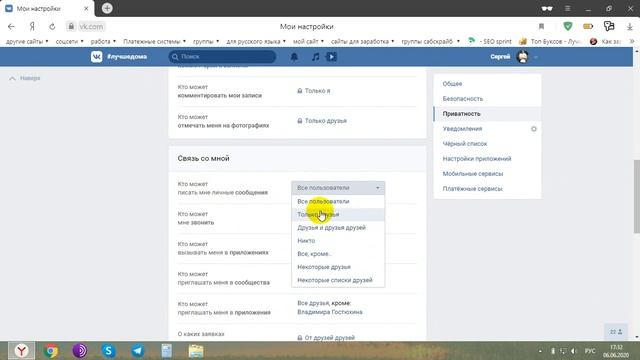Click Наверх back-to-top link

[25, 78]
